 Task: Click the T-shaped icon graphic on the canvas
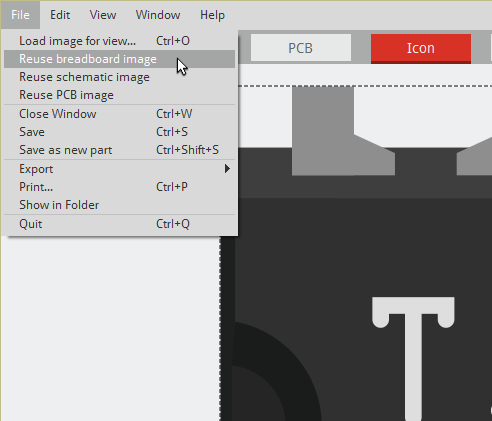(413, 358)
